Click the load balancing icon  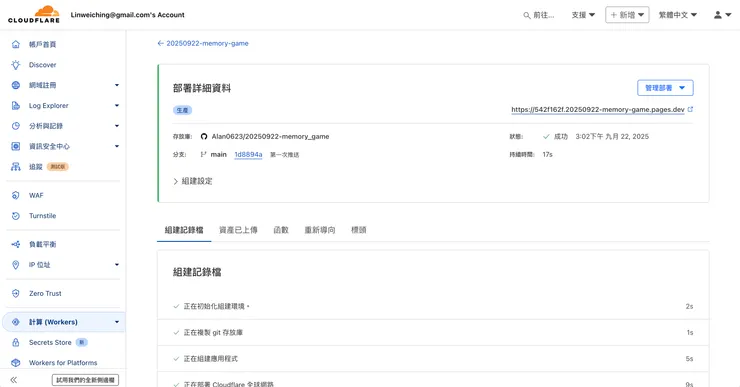(16, 244)
